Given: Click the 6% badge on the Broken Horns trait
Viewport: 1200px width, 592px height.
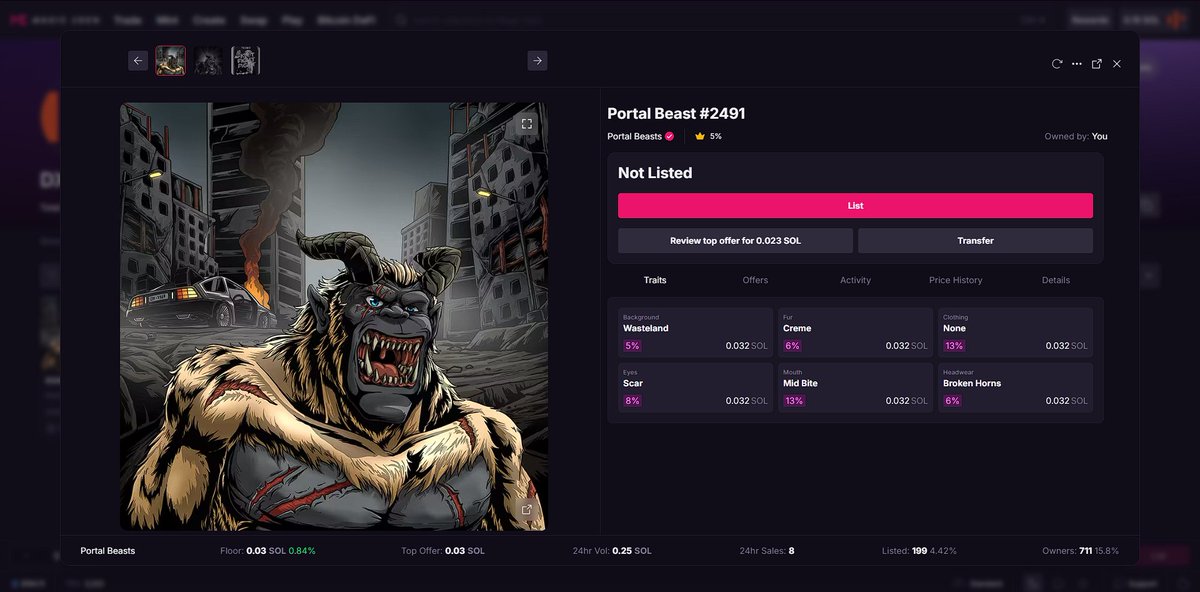Looking at the screenshot, I should click(952, 401).
